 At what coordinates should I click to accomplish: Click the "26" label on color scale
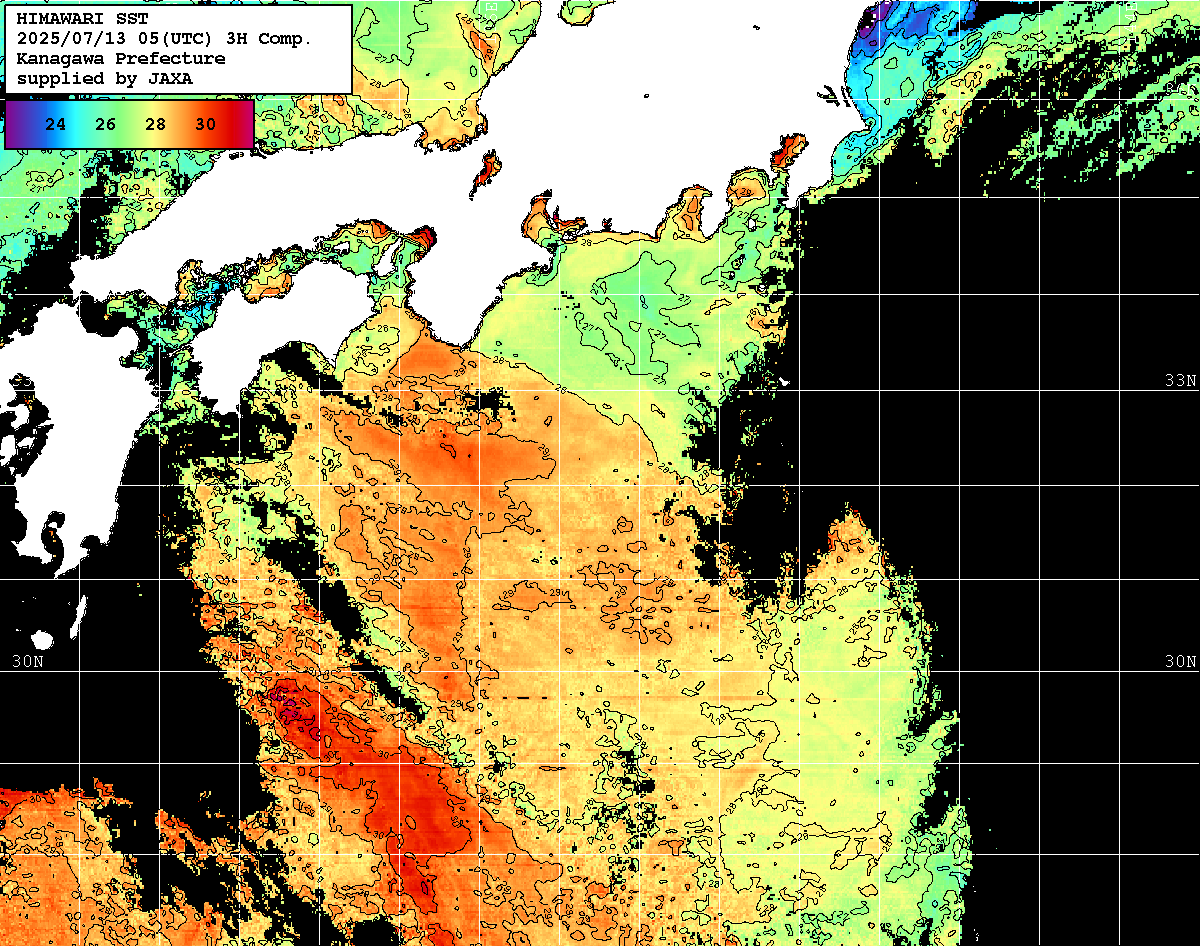pos(106,124)
